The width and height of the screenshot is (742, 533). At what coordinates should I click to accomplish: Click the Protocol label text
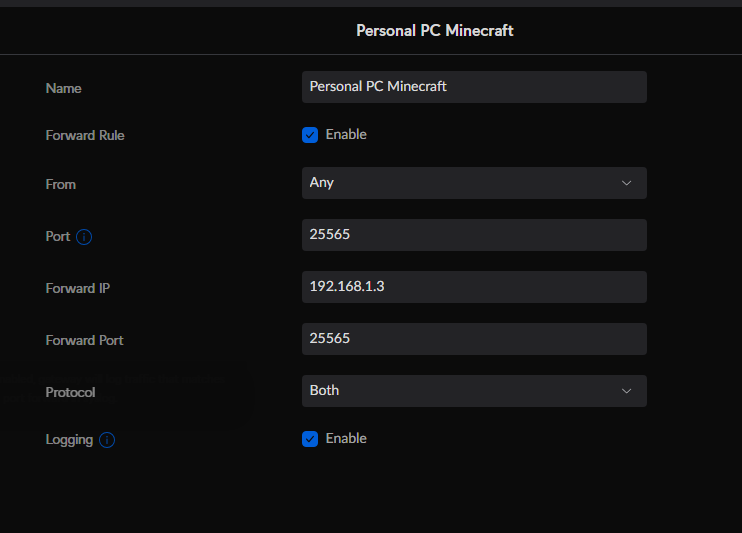pos(70,393)
